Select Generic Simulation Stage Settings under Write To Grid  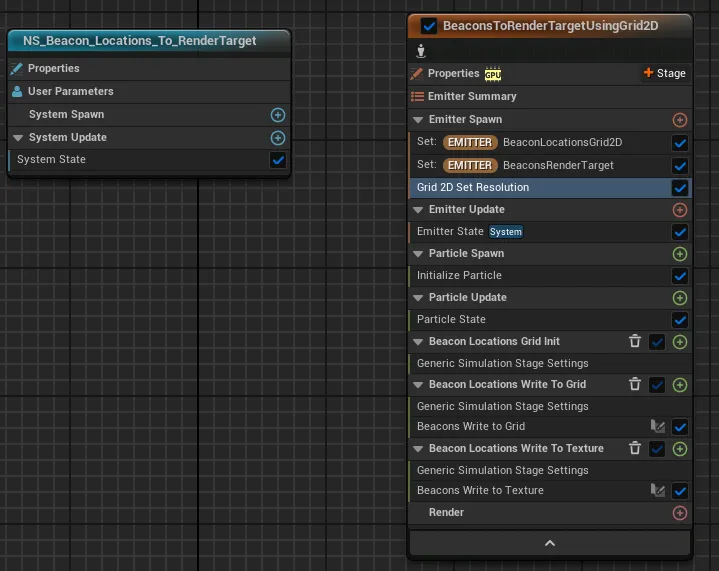(550, 406)
